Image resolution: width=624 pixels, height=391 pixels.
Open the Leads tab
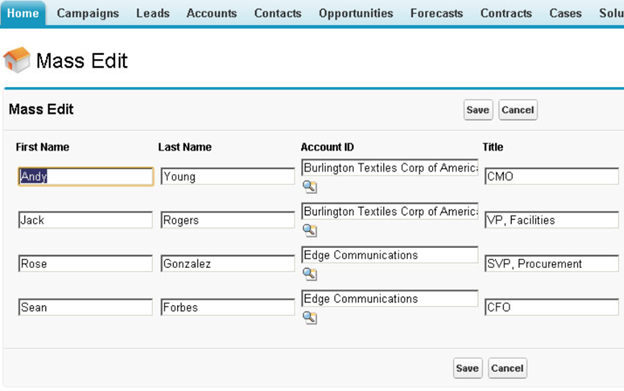pyautogui.click(x=153, y=13)
